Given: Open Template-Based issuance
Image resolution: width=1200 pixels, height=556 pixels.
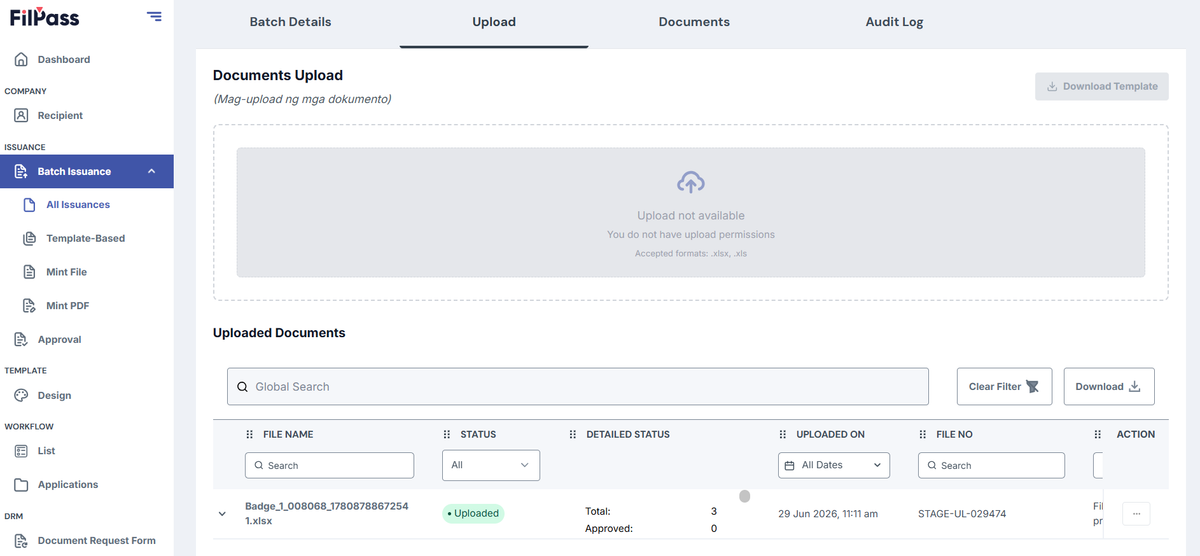Looking at the screenshot, I should [85, 239].
